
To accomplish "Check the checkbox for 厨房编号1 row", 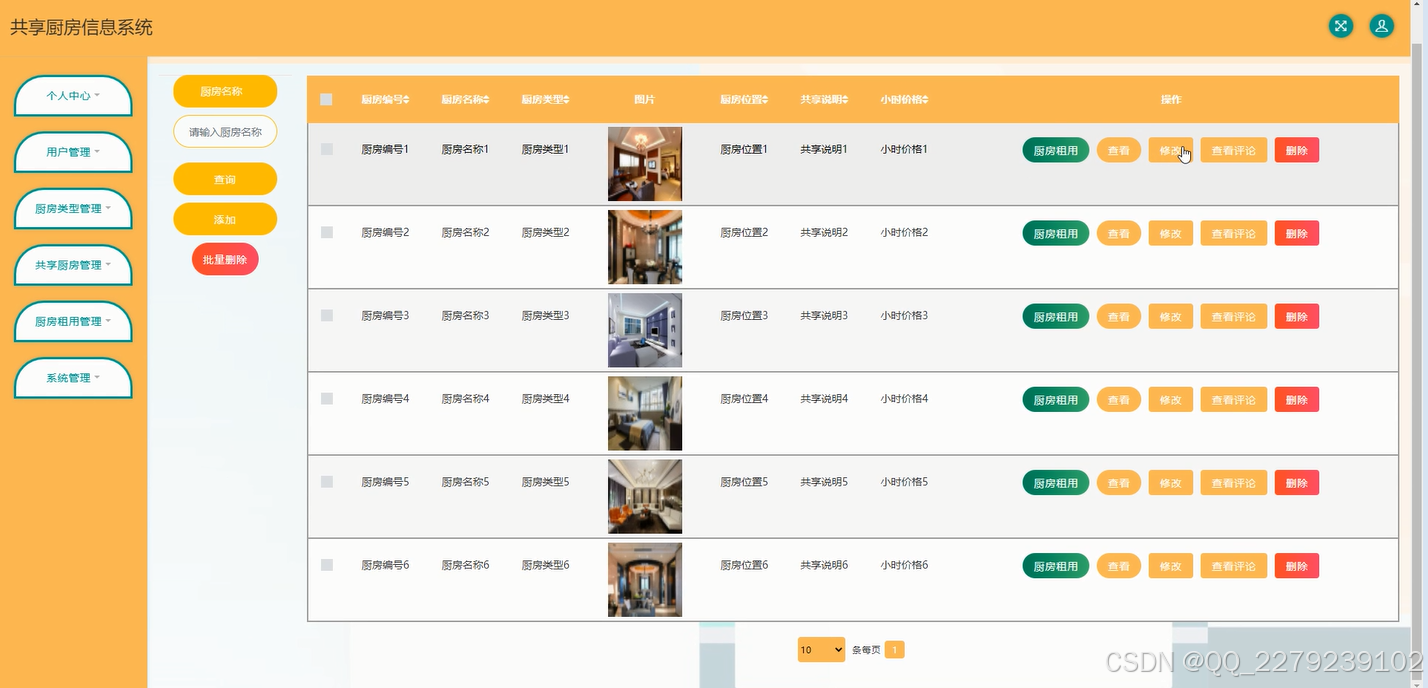I will coord(326,148).
